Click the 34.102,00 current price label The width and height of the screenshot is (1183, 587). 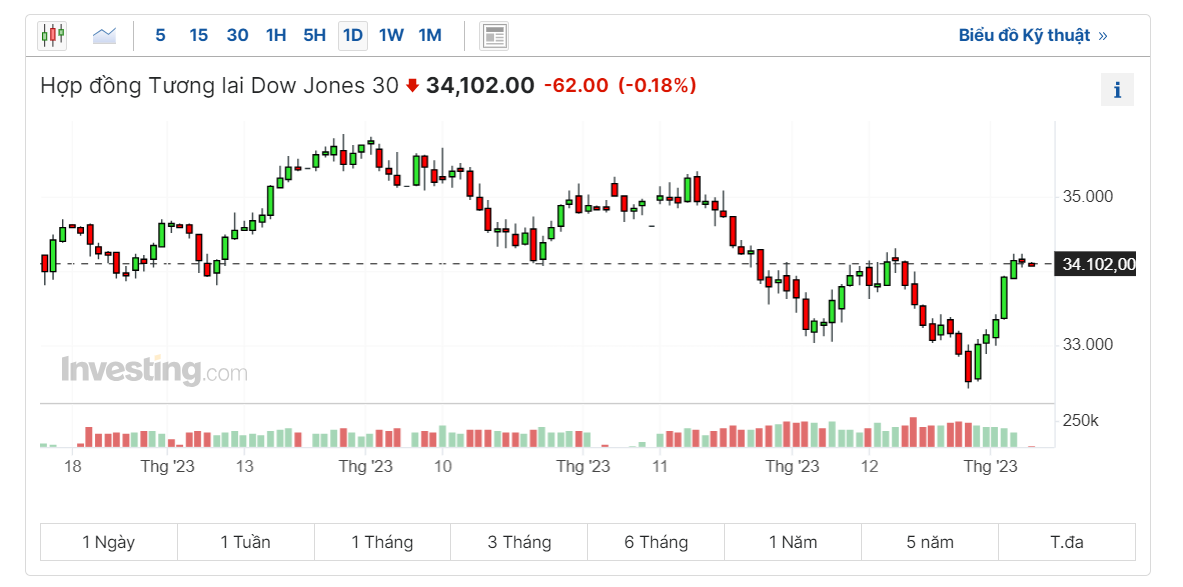[x=1098, y=265]
